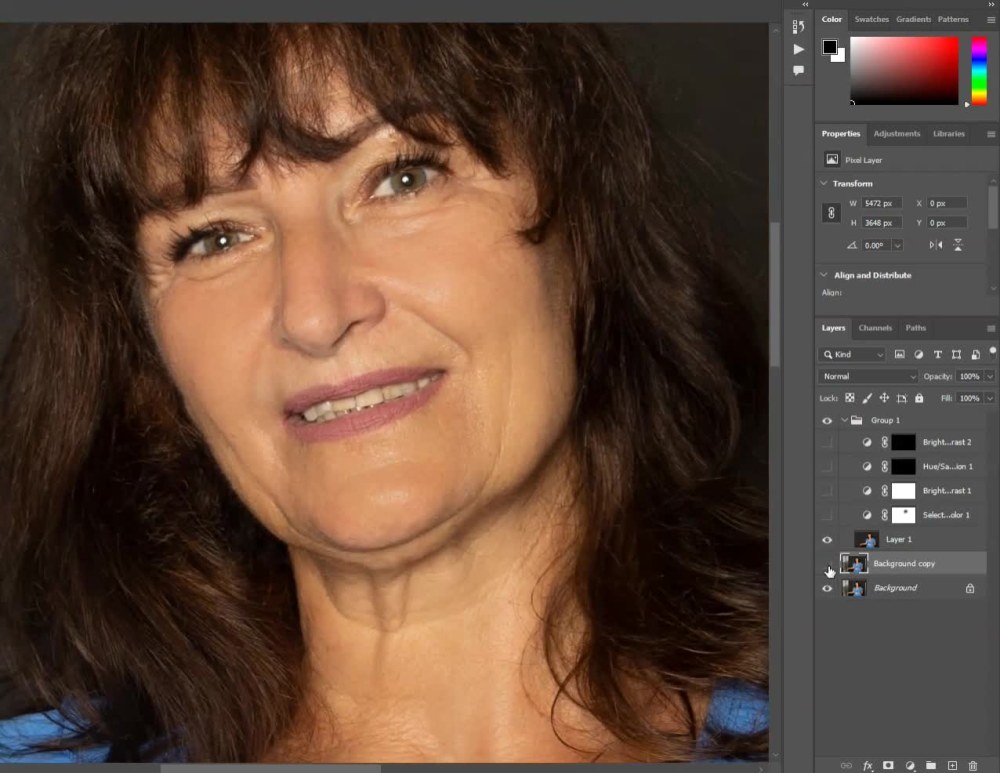
Task: Link layers using the chain icon
Action: tap(847, 765)
